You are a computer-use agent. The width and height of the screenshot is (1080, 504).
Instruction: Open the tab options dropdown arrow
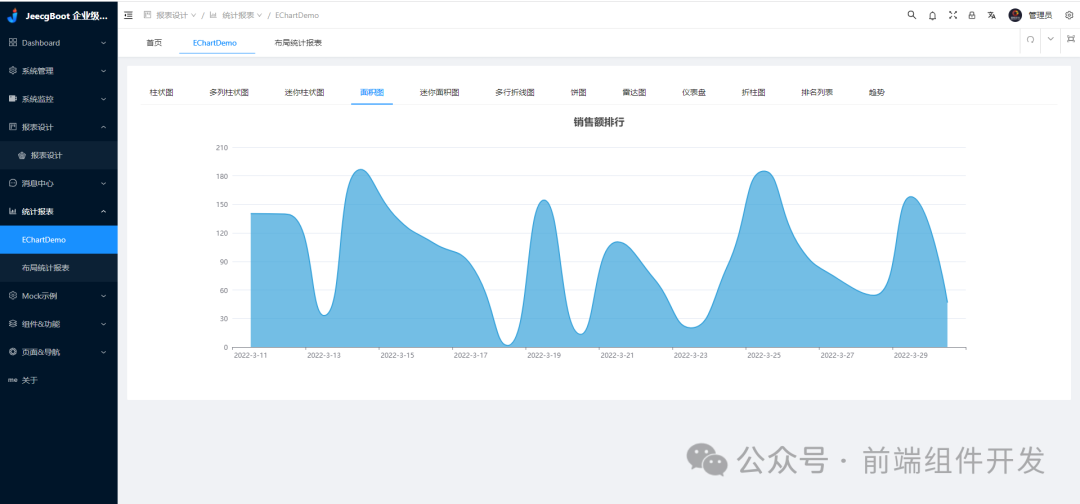pyautogui.click(x=1050, y=39)
